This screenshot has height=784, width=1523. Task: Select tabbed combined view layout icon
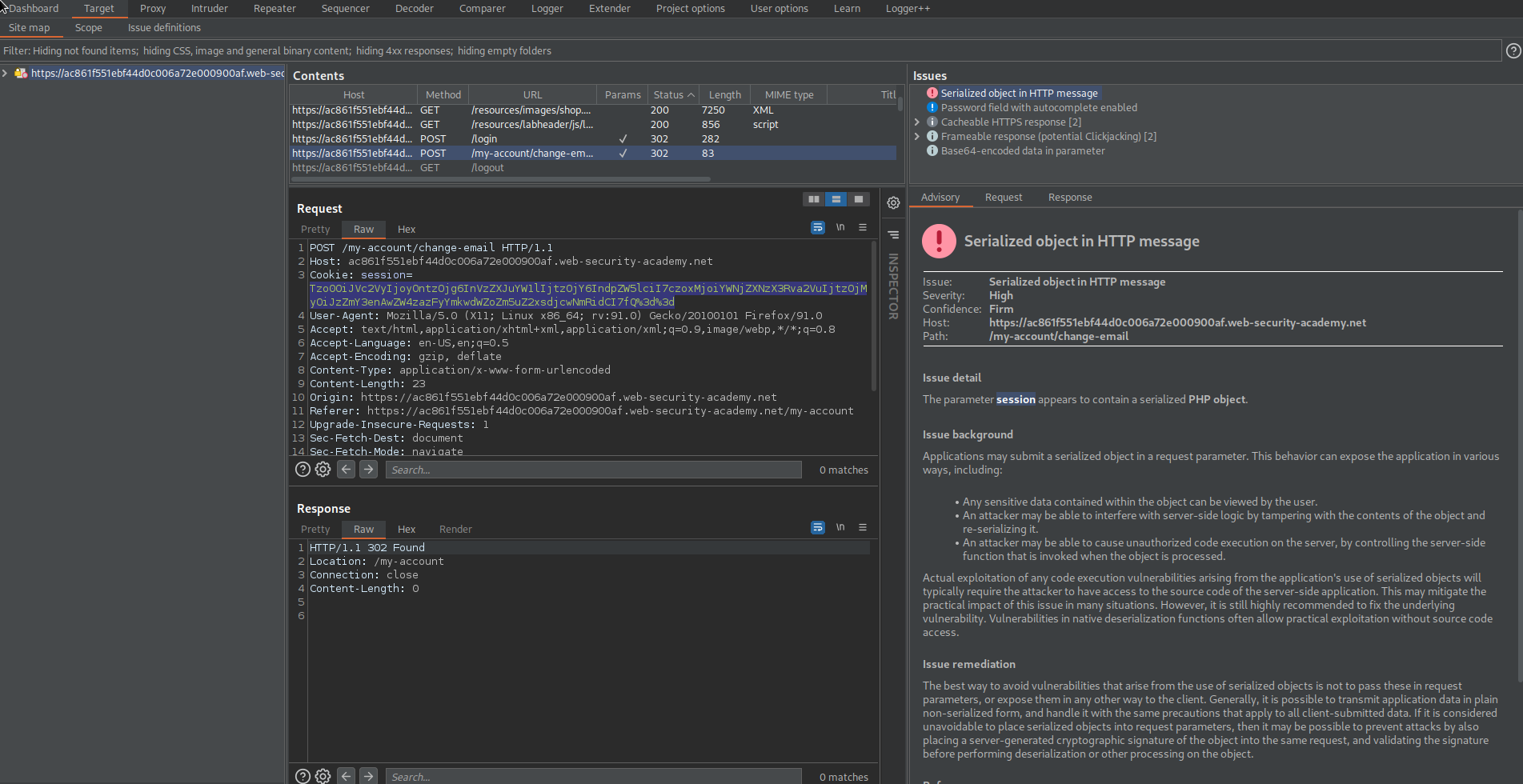tap(859, 199)
